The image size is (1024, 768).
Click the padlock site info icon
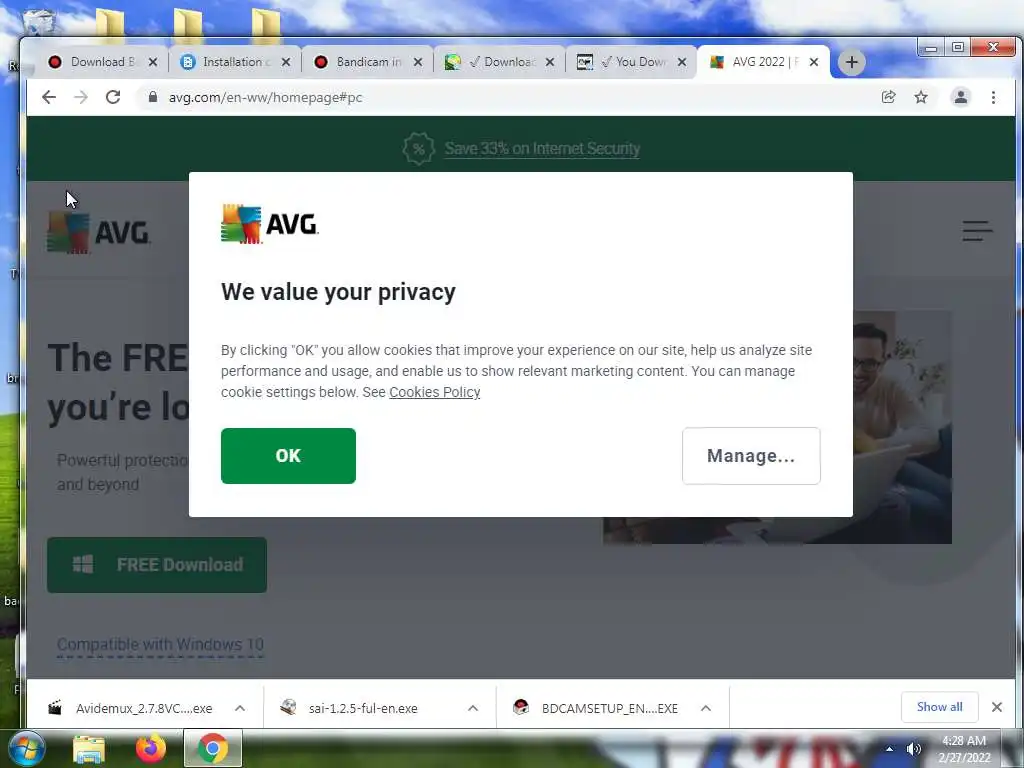pyautogui.click(x=153, y=97)
